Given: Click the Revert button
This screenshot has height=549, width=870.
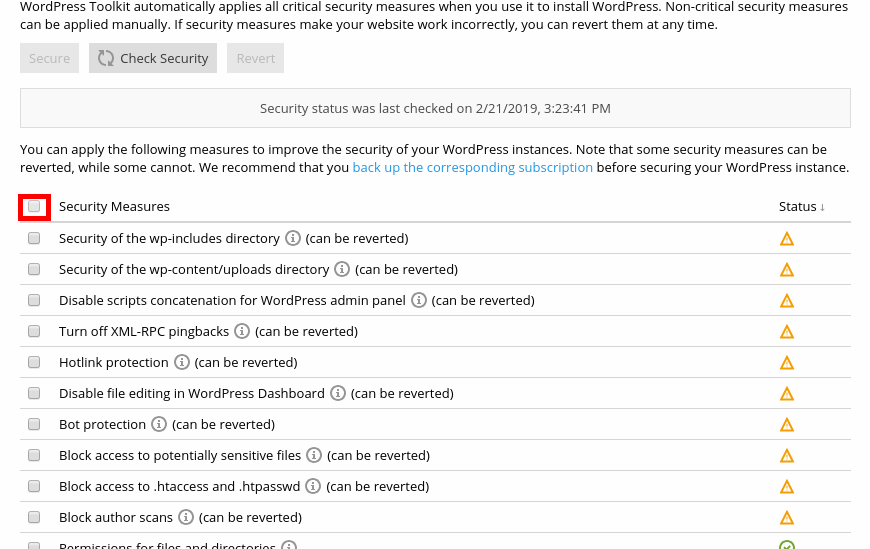Looking at the screenshot, I should [255, 58].
